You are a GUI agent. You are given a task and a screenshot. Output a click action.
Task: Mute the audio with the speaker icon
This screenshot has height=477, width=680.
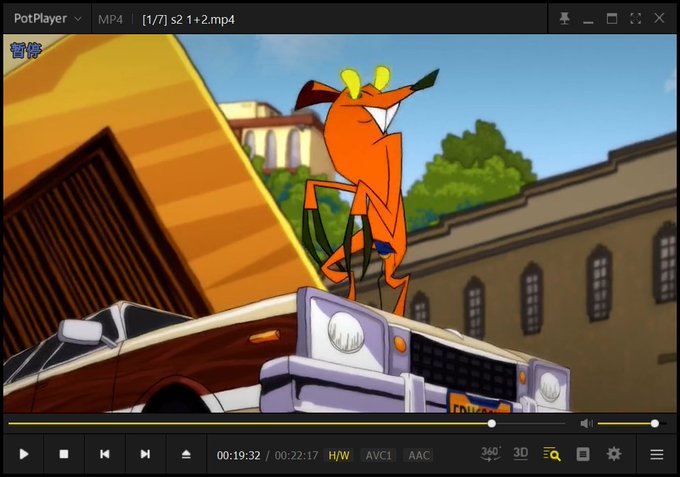586,423
